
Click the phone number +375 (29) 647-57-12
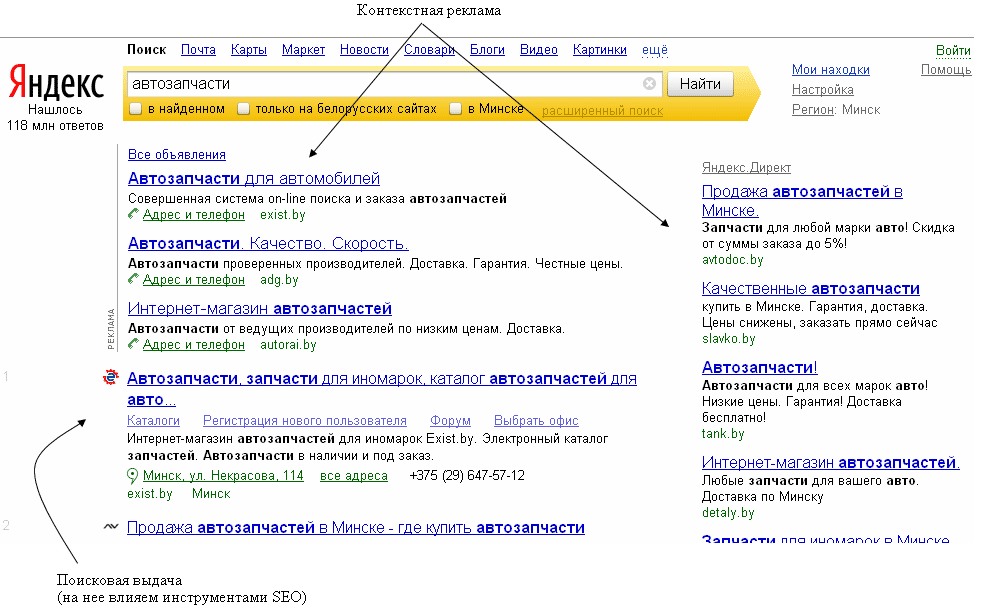click(467, 476)
